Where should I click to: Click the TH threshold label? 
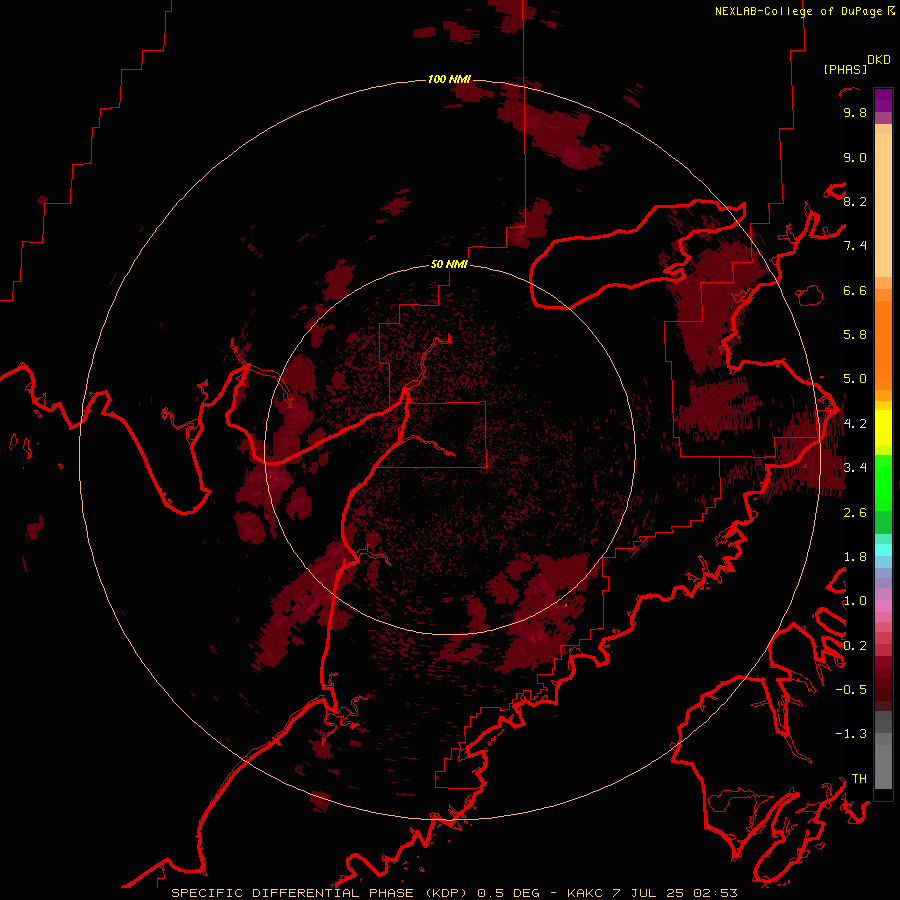coord(859,779)
